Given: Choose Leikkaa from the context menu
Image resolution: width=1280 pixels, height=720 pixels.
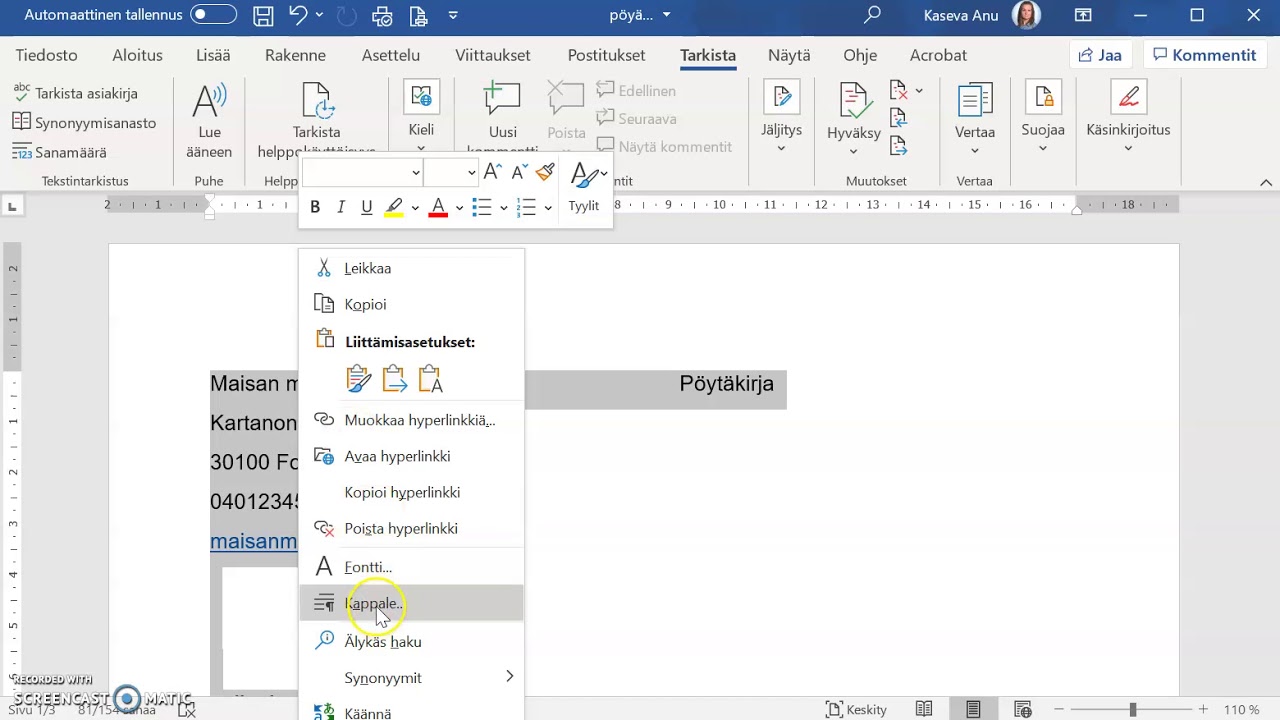Looking at the screenshot, I should click(x=411, y=268).
